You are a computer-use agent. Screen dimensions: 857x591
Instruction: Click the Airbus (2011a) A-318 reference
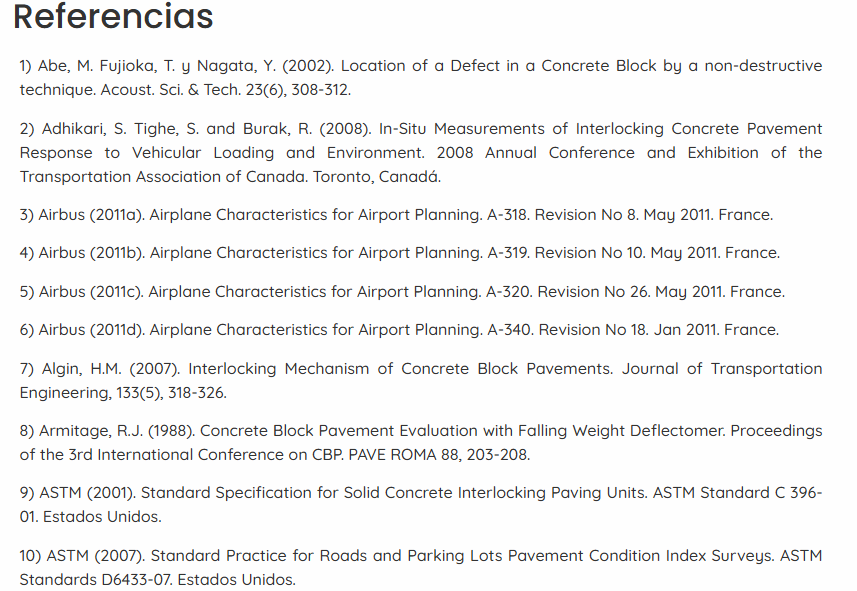tap(396, 215)
